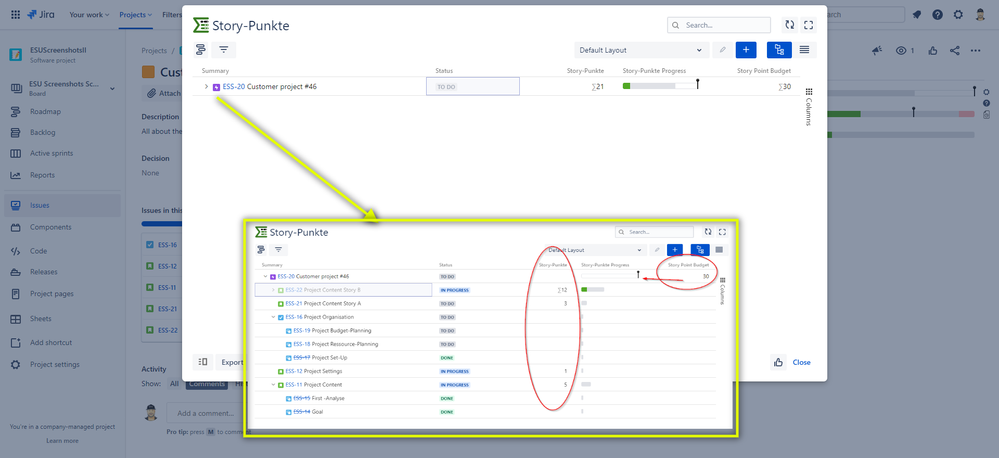
Task: Expand the ESU Screenshots Sc... board chevron in sidebar
Action: [112, 88]
